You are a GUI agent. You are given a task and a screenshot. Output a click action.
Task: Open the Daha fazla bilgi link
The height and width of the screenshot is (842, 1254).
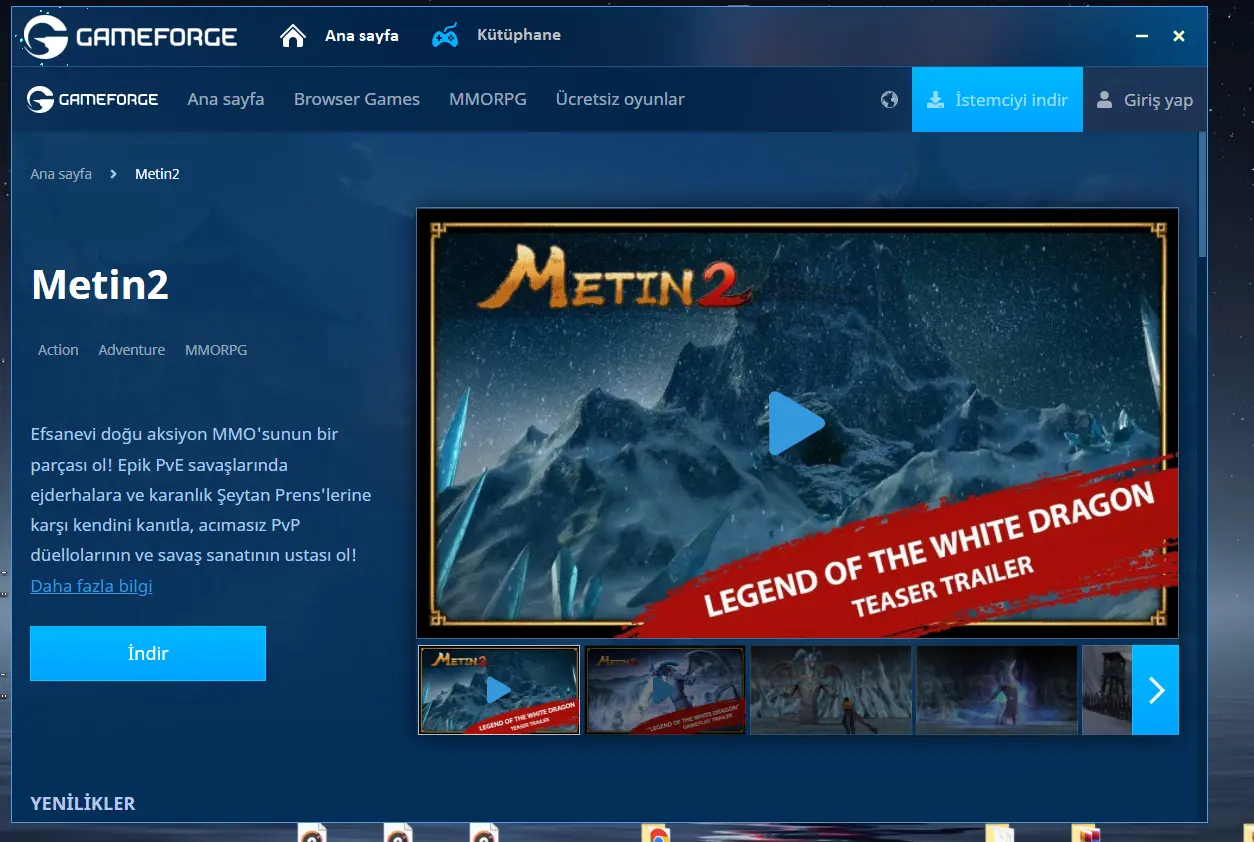tap(91, 586)
